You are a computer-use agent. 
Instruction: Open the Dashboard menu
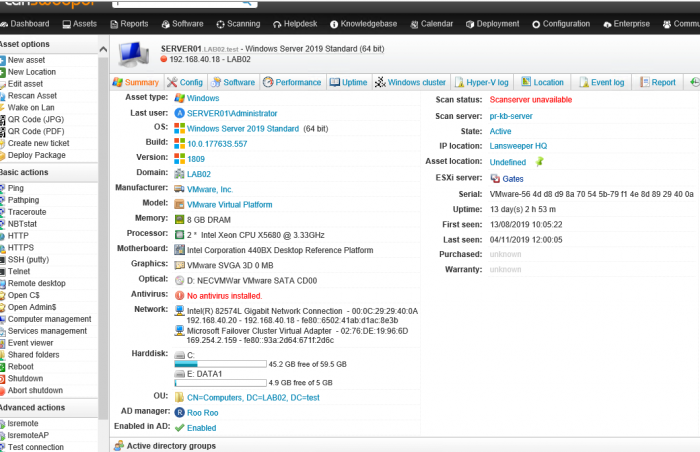25,24
